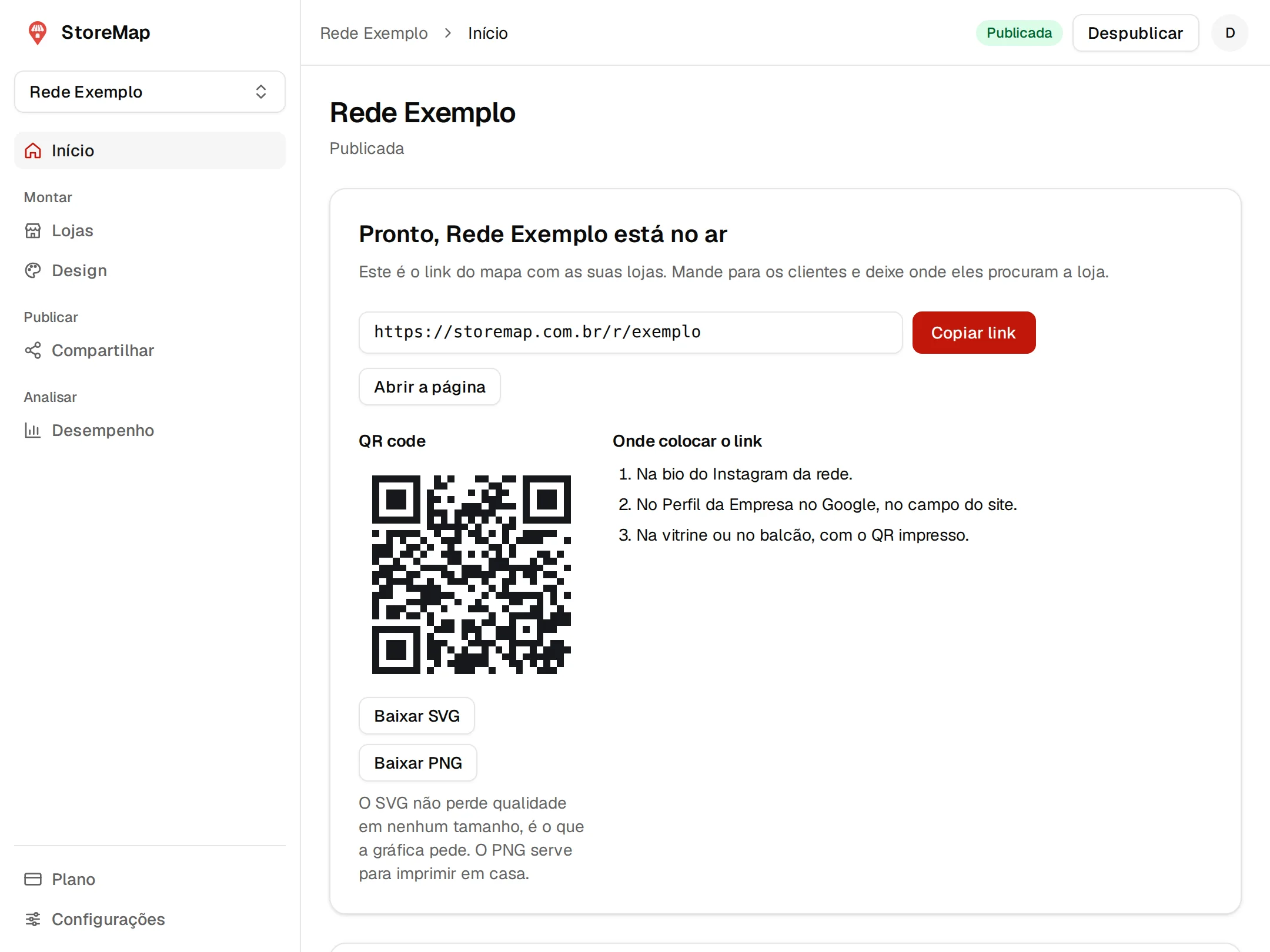Download the QR code via Baixar SVG
The height and width of the screenshot is (952, 1270).
tap(417, 716)
